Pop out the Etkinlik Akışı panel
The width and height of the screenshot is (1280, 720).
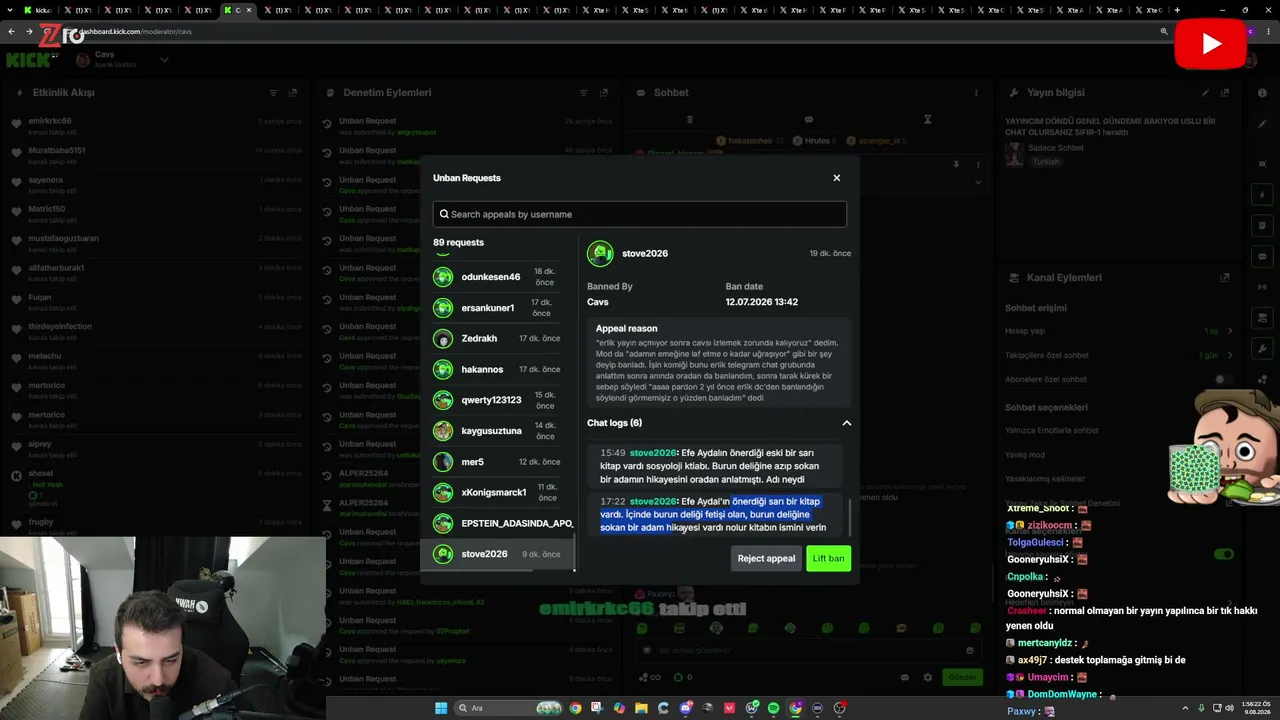[293, 93]
